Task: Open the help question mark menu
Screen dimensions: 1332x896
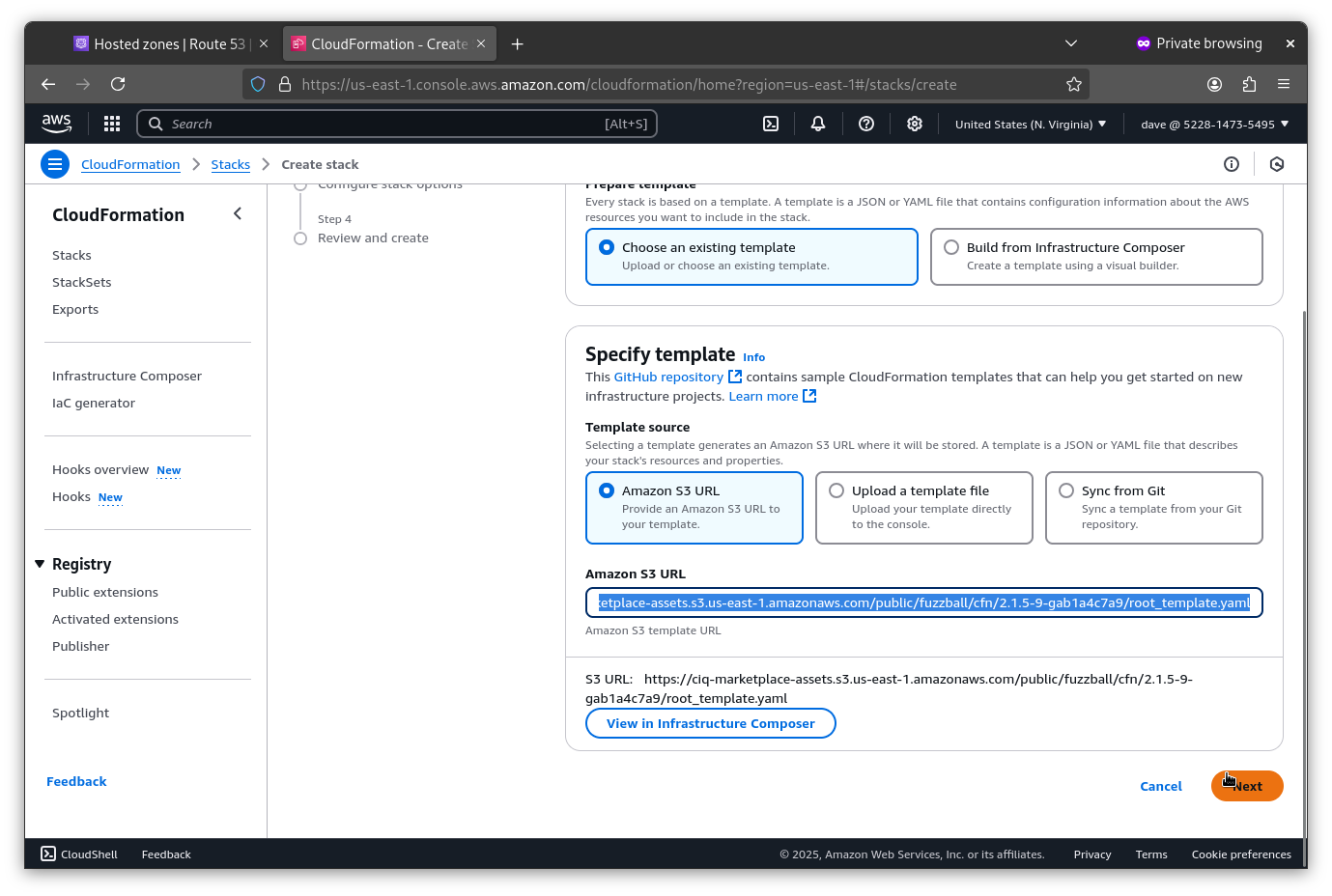Action: 866,124
